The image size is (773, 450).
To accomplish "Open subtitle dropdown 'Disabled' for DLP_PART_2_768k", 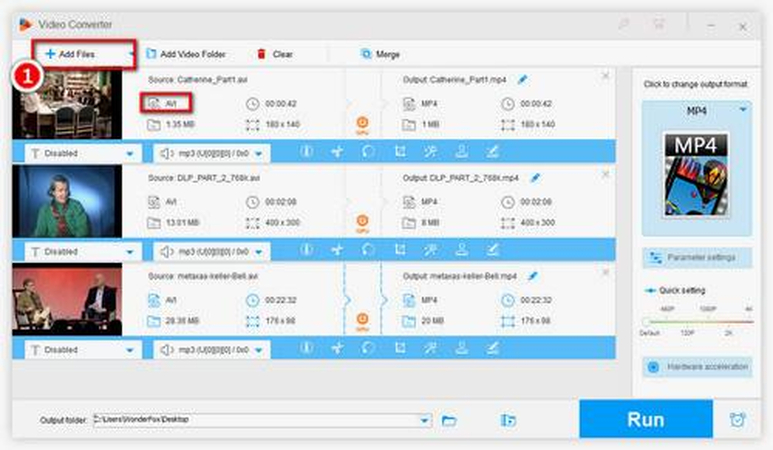I will tap(83, 251).
